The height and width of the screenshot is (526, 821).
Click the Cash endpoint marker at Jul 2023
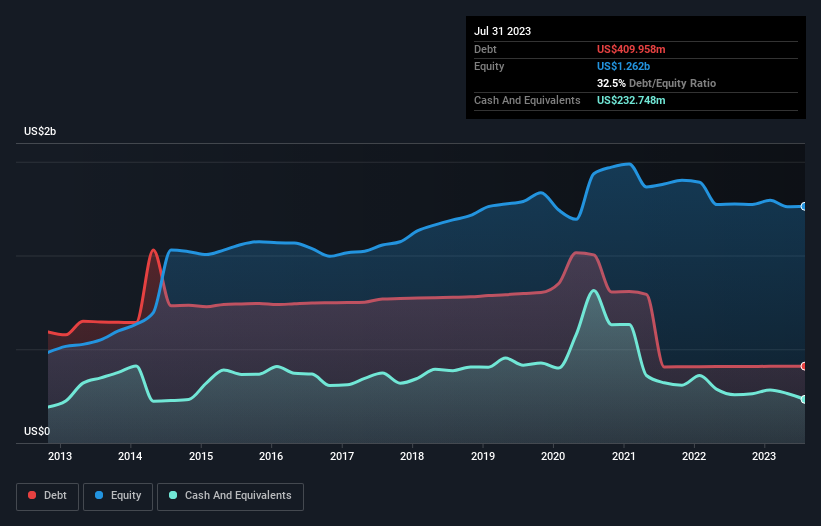point(804,399)
